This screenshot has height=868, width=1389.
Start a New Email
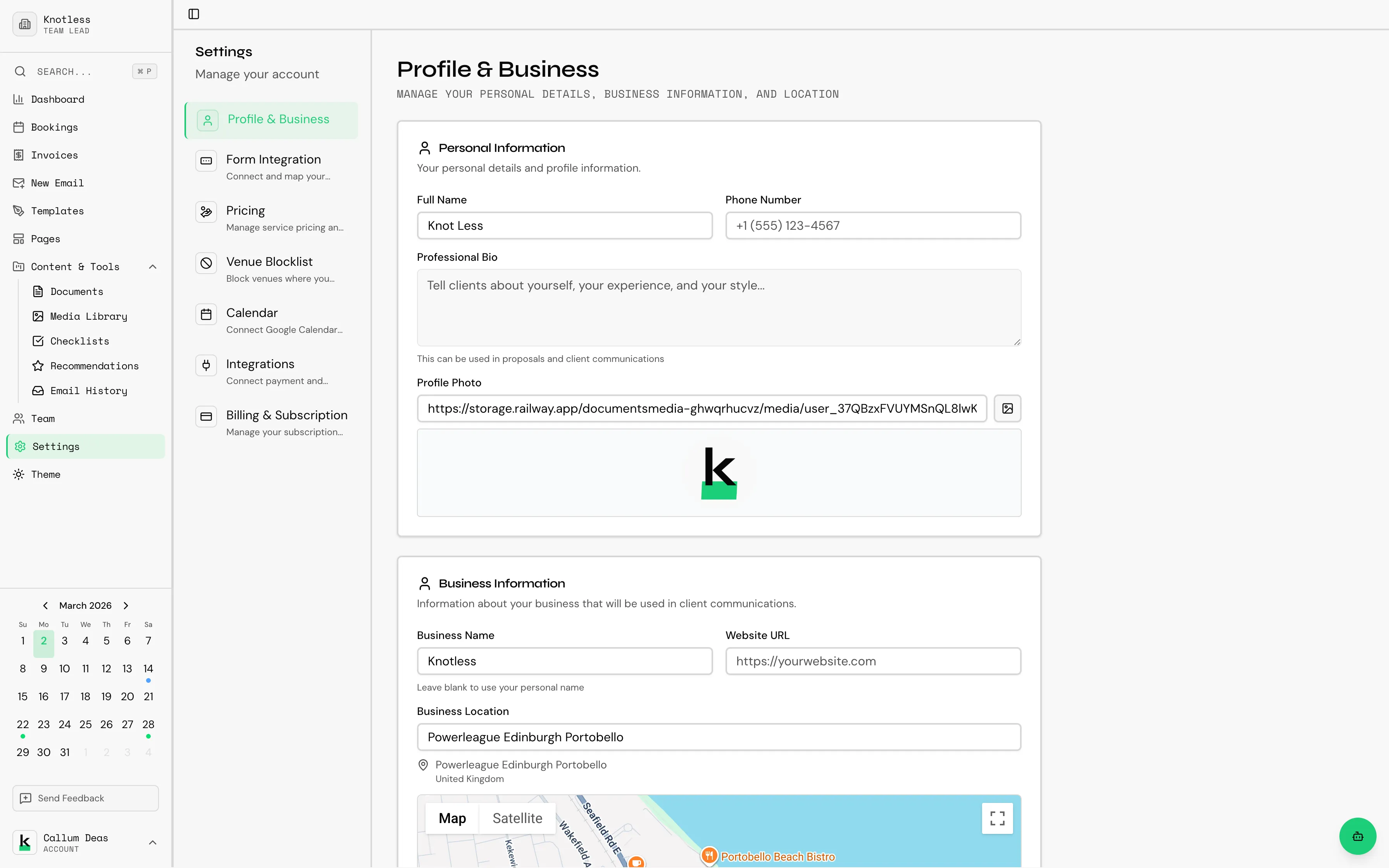(57, 183)
